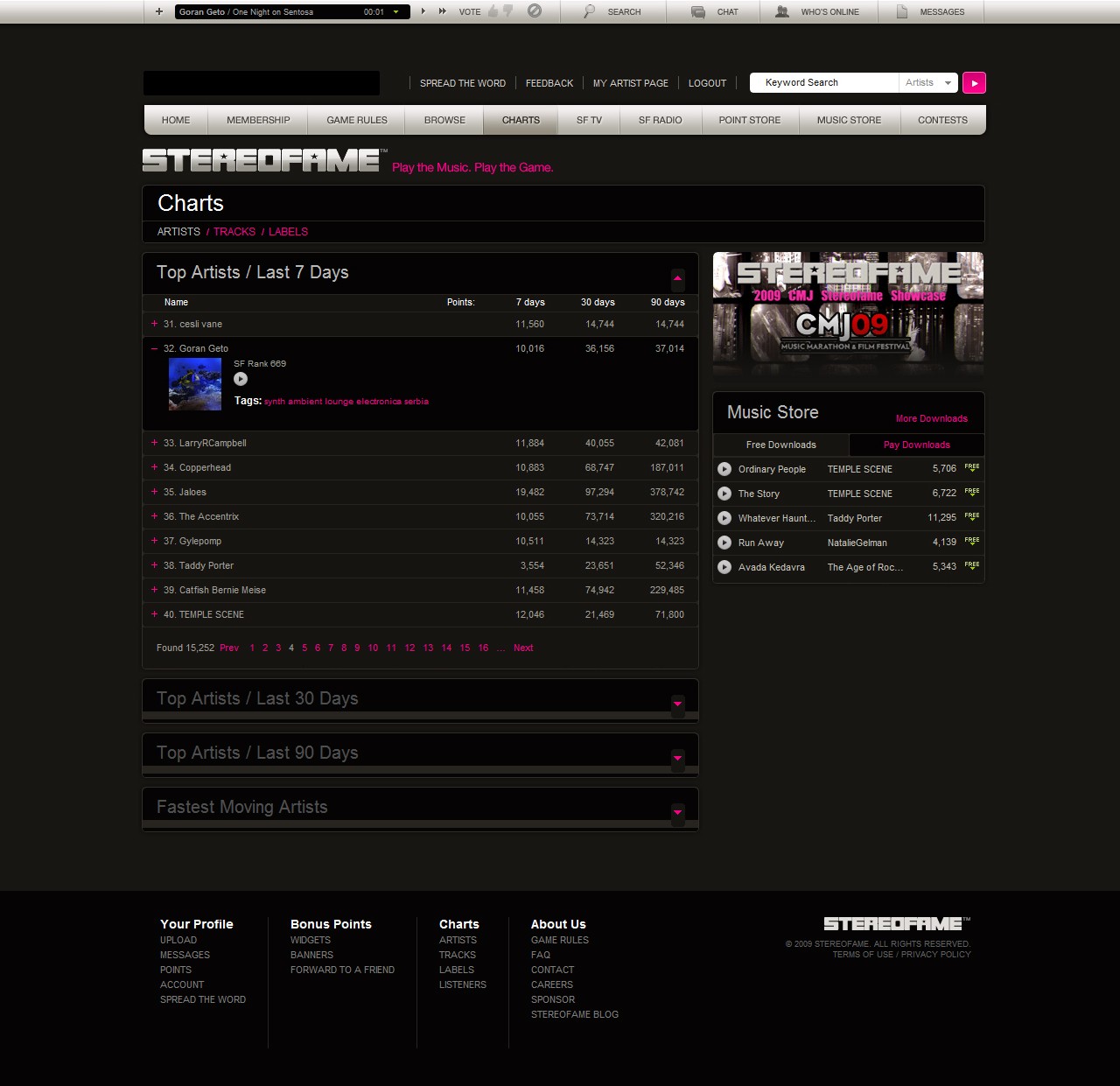The image size is (1120, 1086).
Task: Download free Avada Kedavra track icon
Action: (x=972, y=565)
